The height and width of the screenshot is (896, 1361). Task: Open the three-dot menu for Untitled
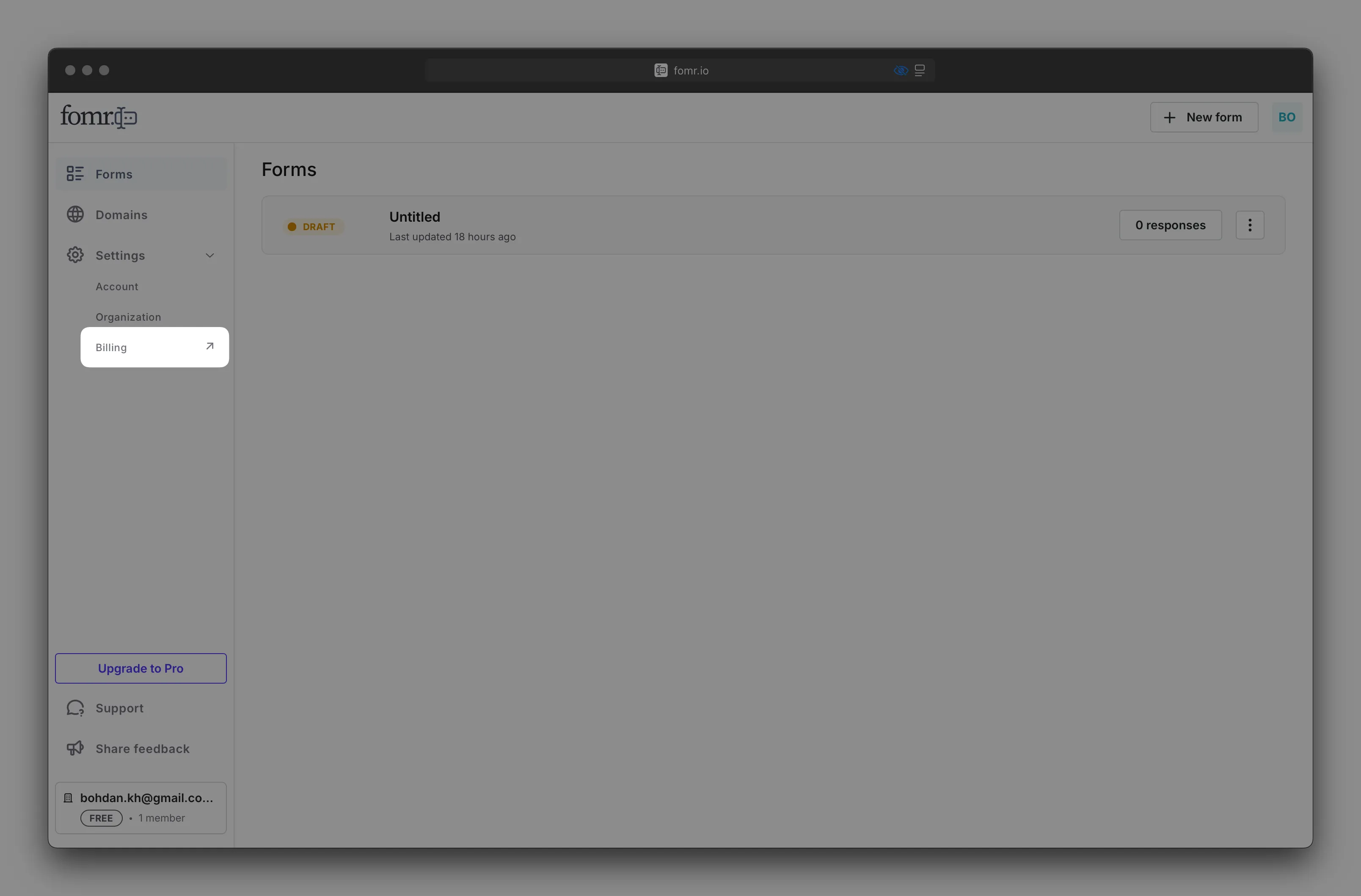pos(1250,225)
